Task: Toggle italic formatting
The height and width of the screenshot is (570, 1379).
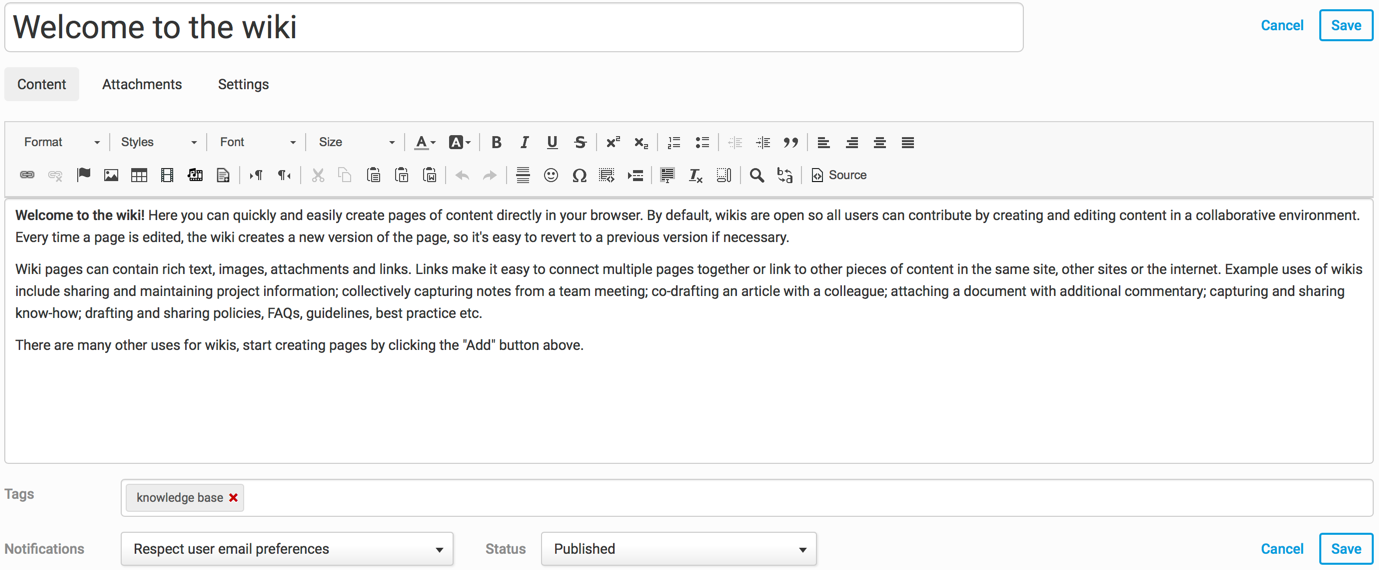Action: 524,142
